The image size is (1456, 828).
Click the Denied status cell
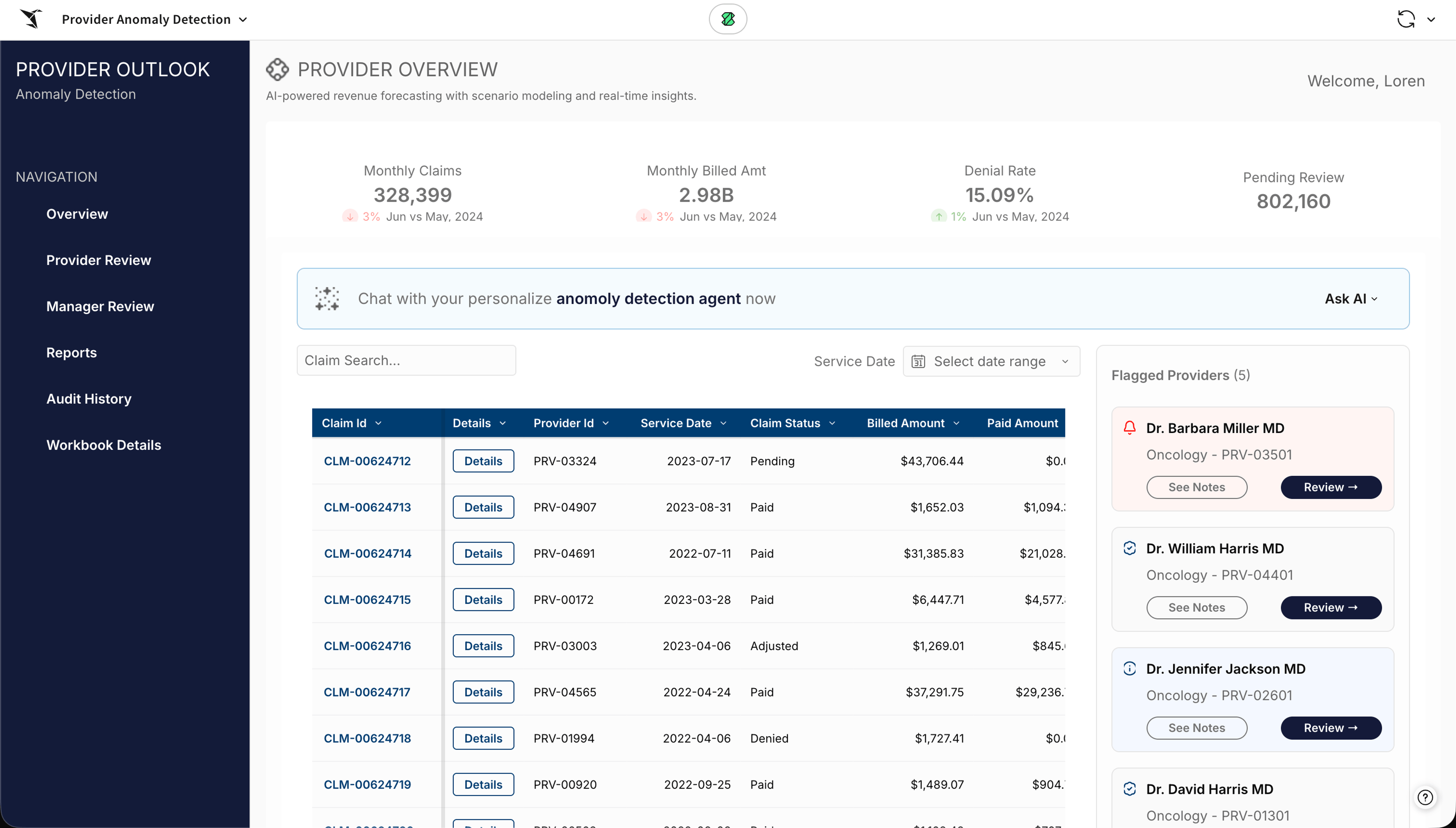769,739
